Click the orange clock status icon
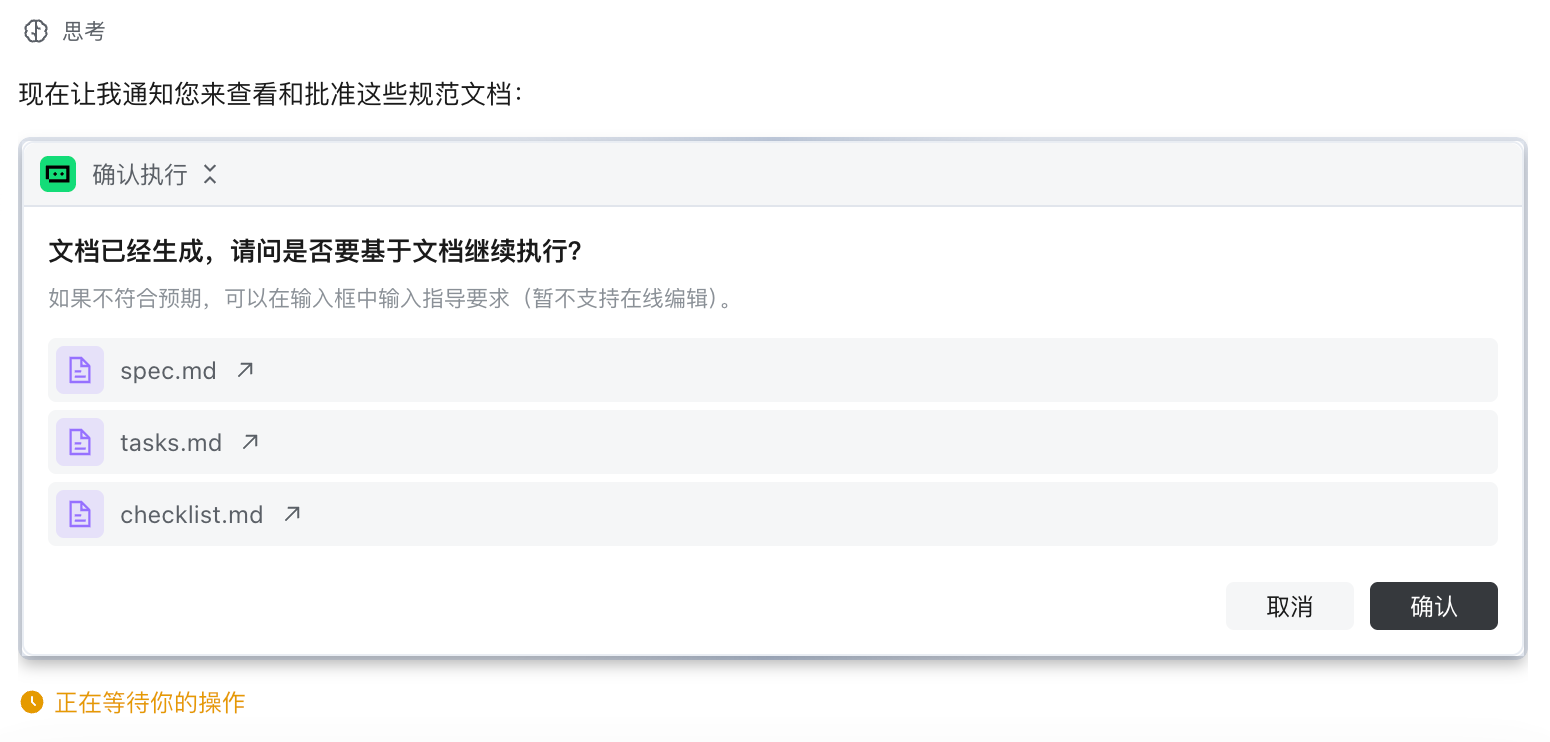 (32, 702)
